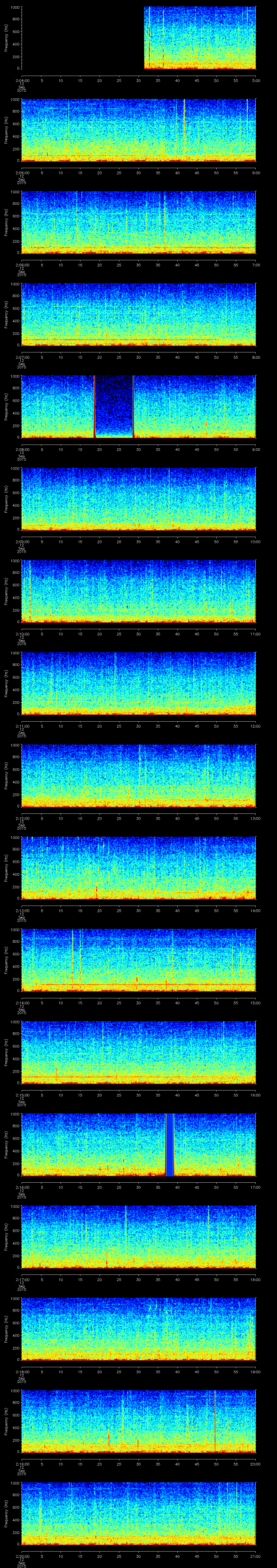This screenshot has height=1568, width=277.
Task: Click "Frequency (Hz)" axis label of 2:04:00 panel
Action: tap(6, 38)
